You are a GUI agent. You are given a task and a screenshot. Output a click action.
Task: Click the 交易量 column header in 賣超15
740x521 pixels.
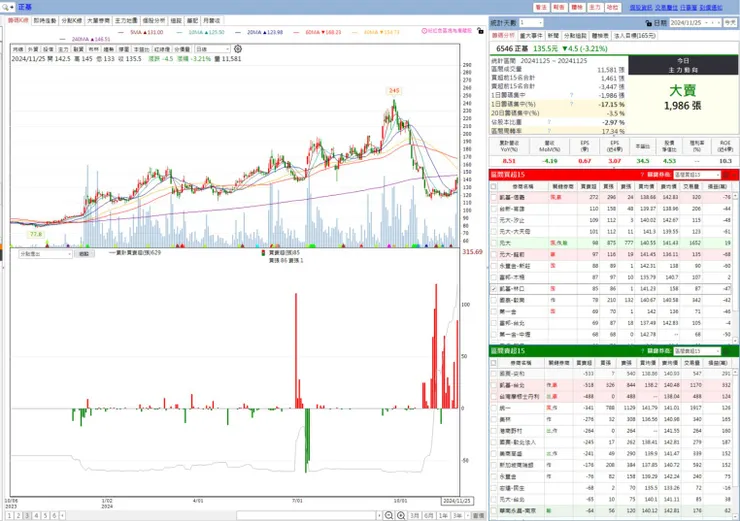[x=691, y=363]
